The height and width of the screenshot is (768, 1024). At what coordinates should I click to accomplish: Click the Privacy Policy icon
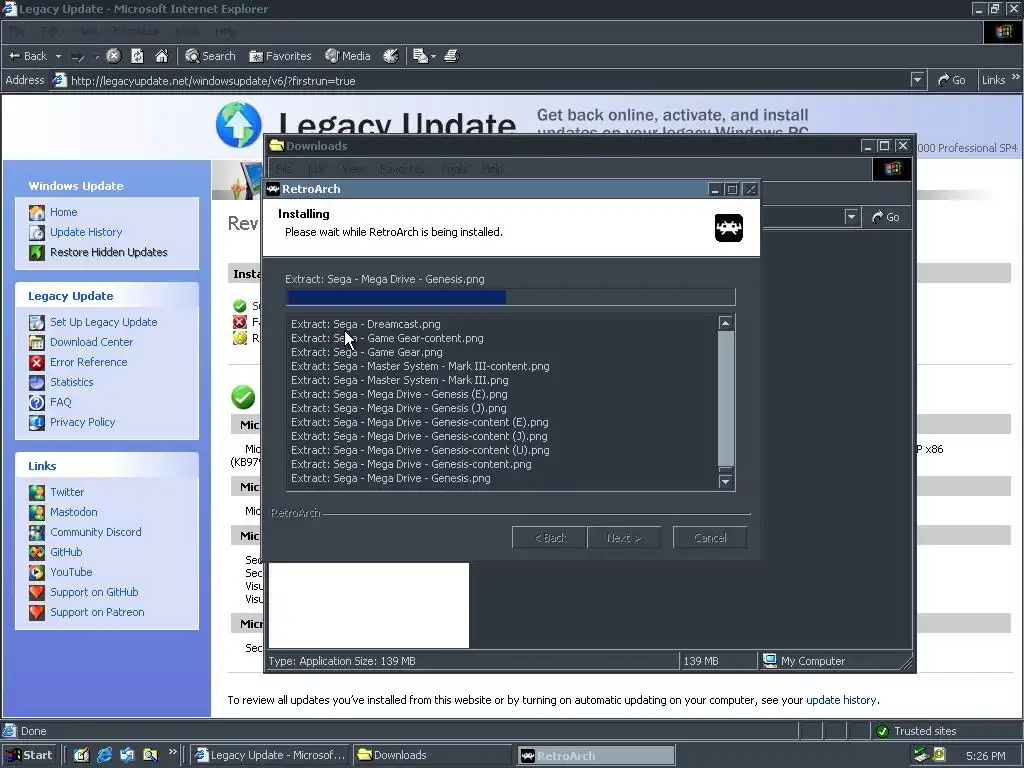(x=37, y=423)
